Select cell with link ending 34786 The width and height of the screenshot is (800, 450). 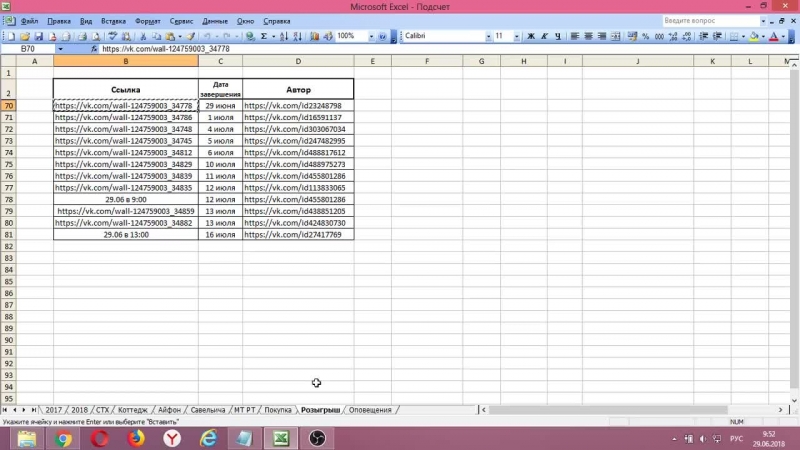click(x=126, y=117)
